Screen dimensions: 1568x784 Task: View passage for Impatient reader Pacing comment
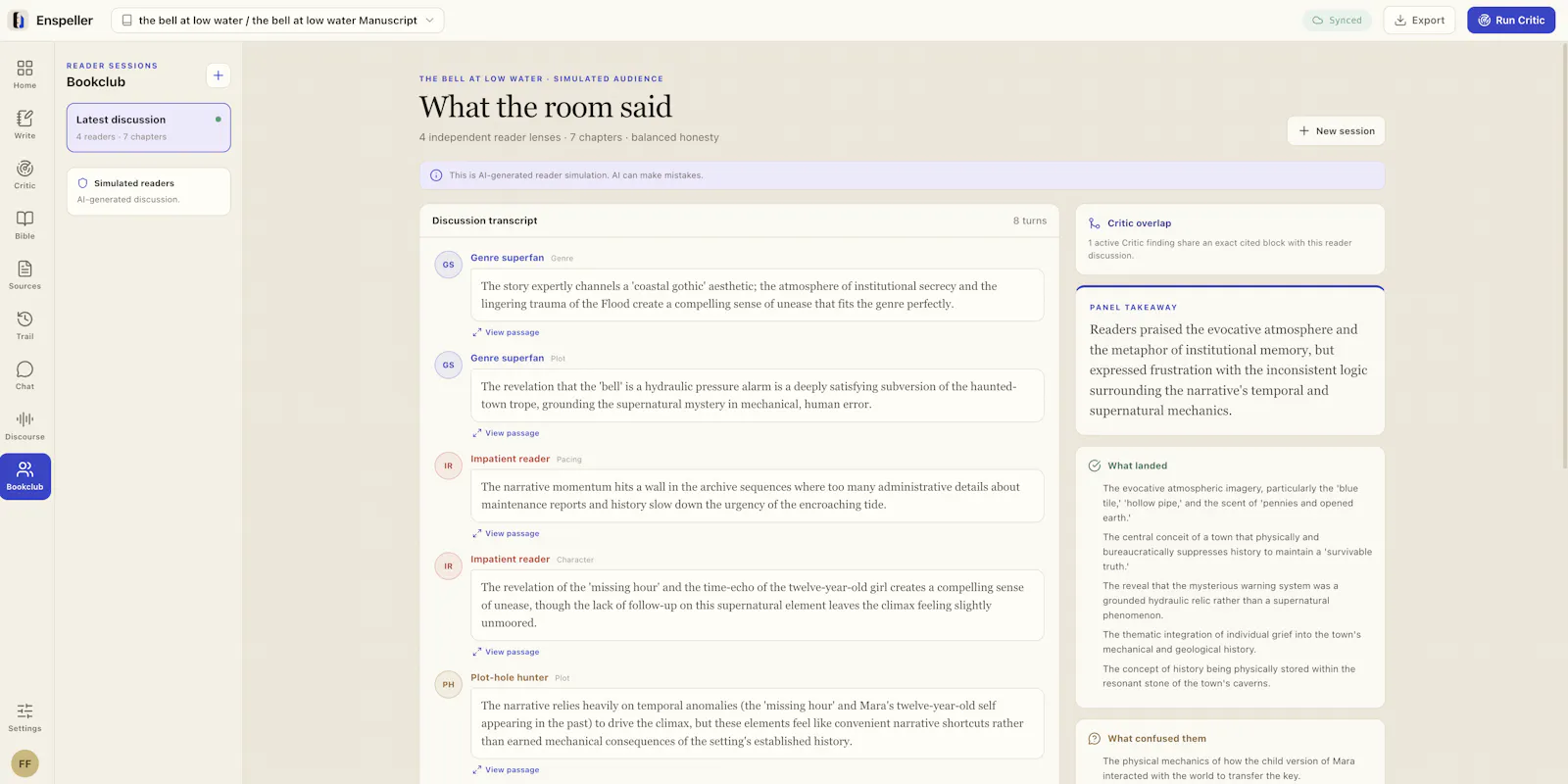pos(506,533)
